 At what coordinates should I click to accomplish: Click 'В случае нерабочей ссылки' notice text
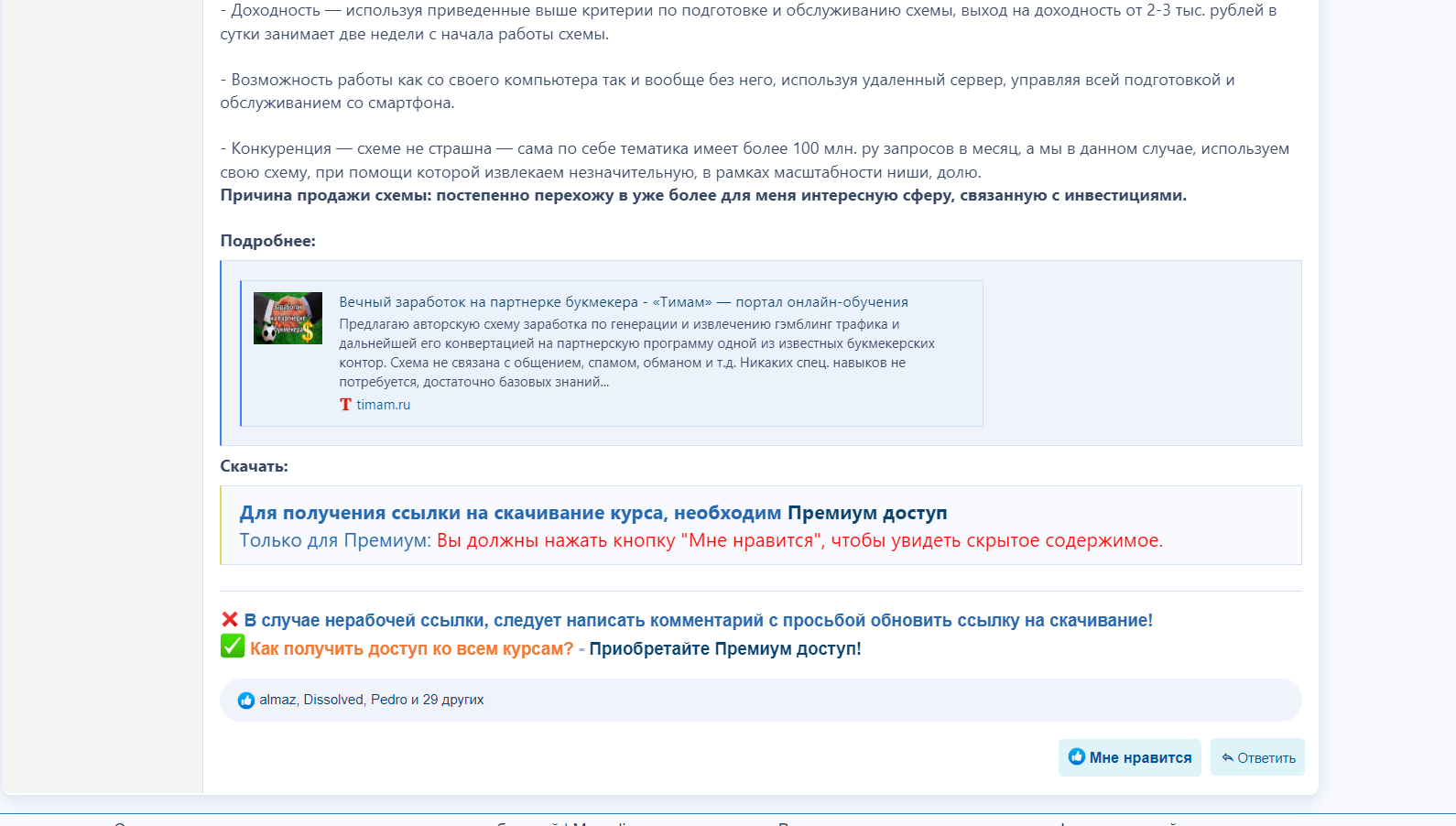click(698, 620)
